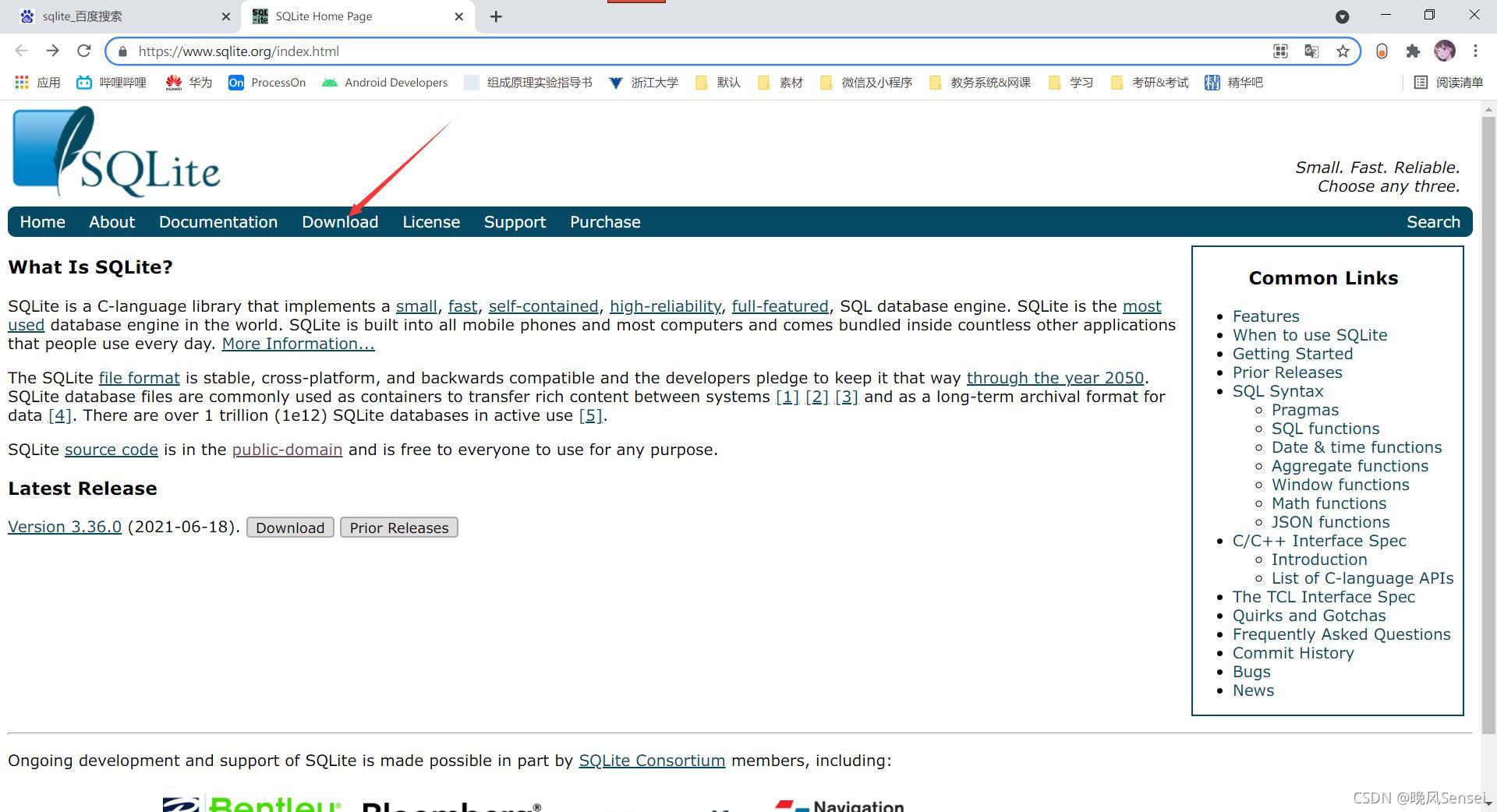Open Documentation in the navigation bar
The image size is (1497, 812).
218,222
